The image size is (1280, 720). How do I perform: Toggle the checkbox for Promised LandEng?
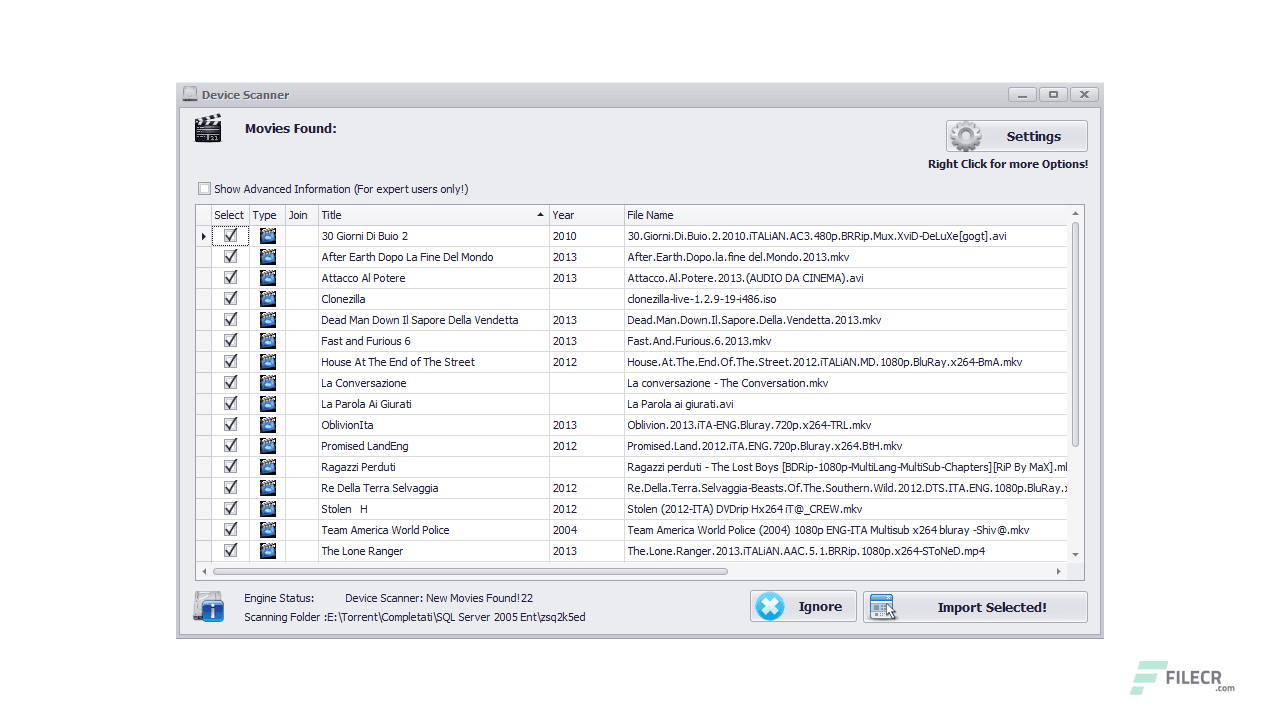click(230, 446)
